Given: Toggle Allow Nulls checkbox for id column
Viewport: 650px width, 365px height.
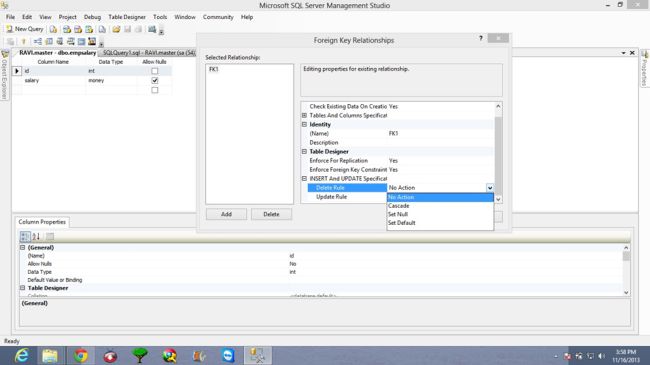Looking at the screenshot, I should (155, 71).
